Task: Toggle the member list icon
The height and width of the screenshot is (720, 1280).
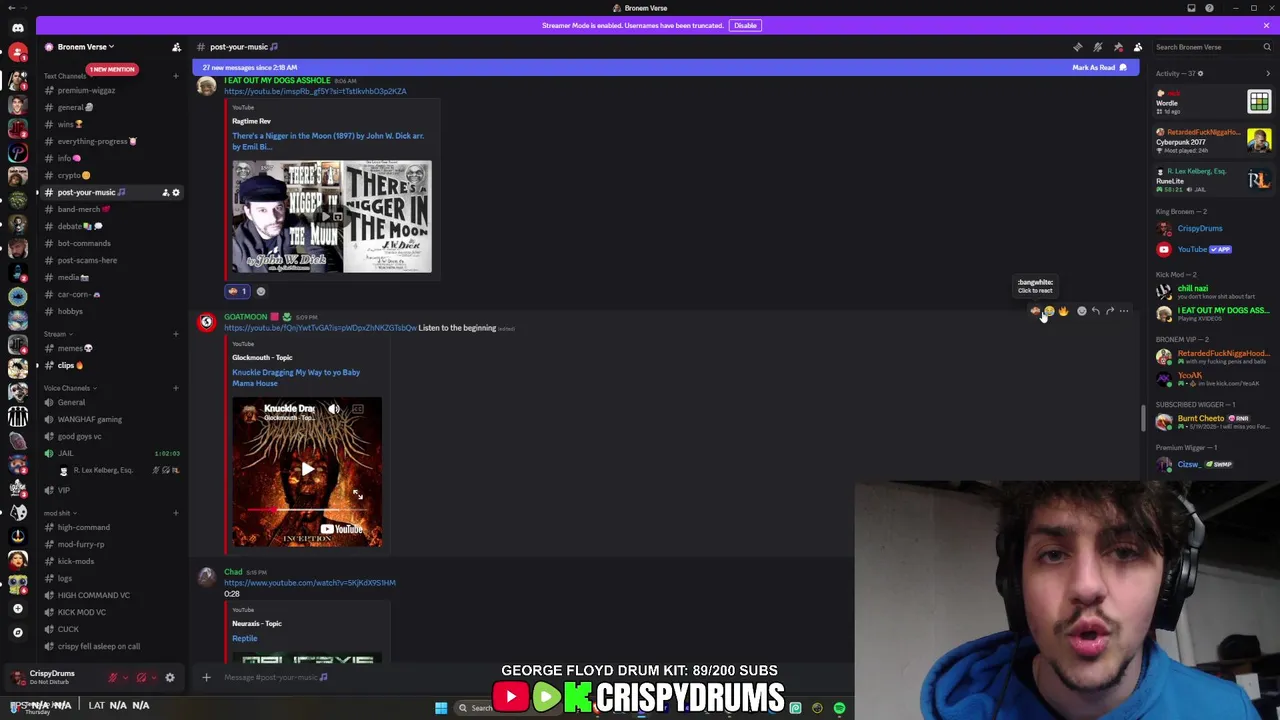Action: tap(1138, 47)
